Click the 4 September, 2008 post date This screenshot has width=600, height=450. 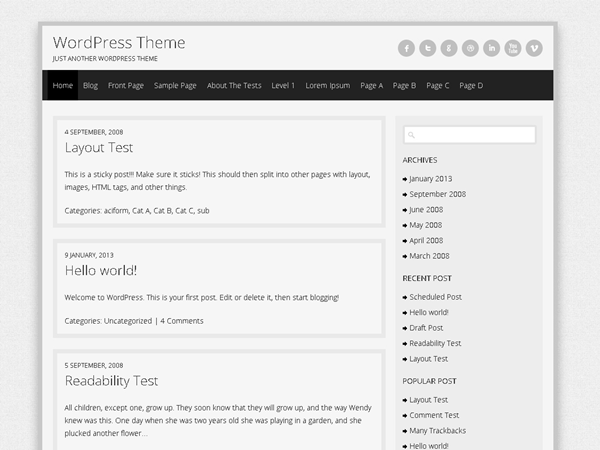(x=94, y=132)
